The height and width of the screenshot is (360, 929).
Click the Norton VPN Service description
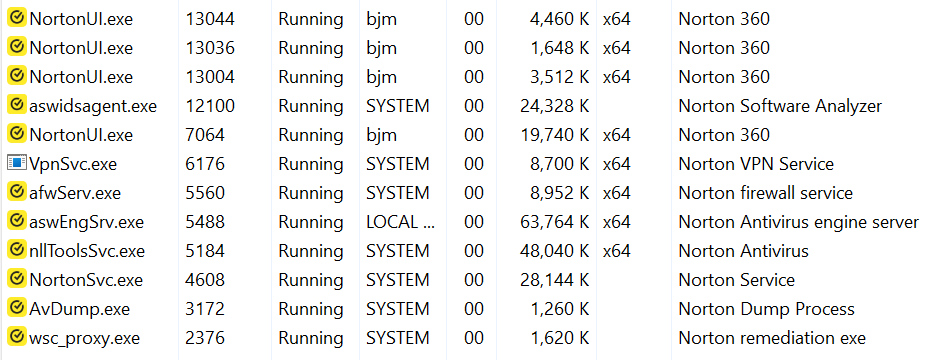point(756,164)
